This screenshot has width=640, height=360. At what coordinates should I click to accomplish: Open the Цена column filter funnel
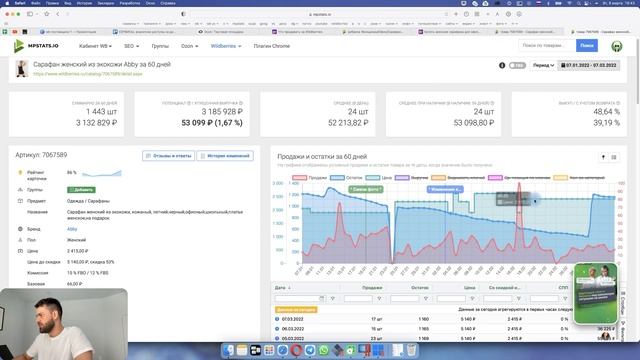coord(472,299)
